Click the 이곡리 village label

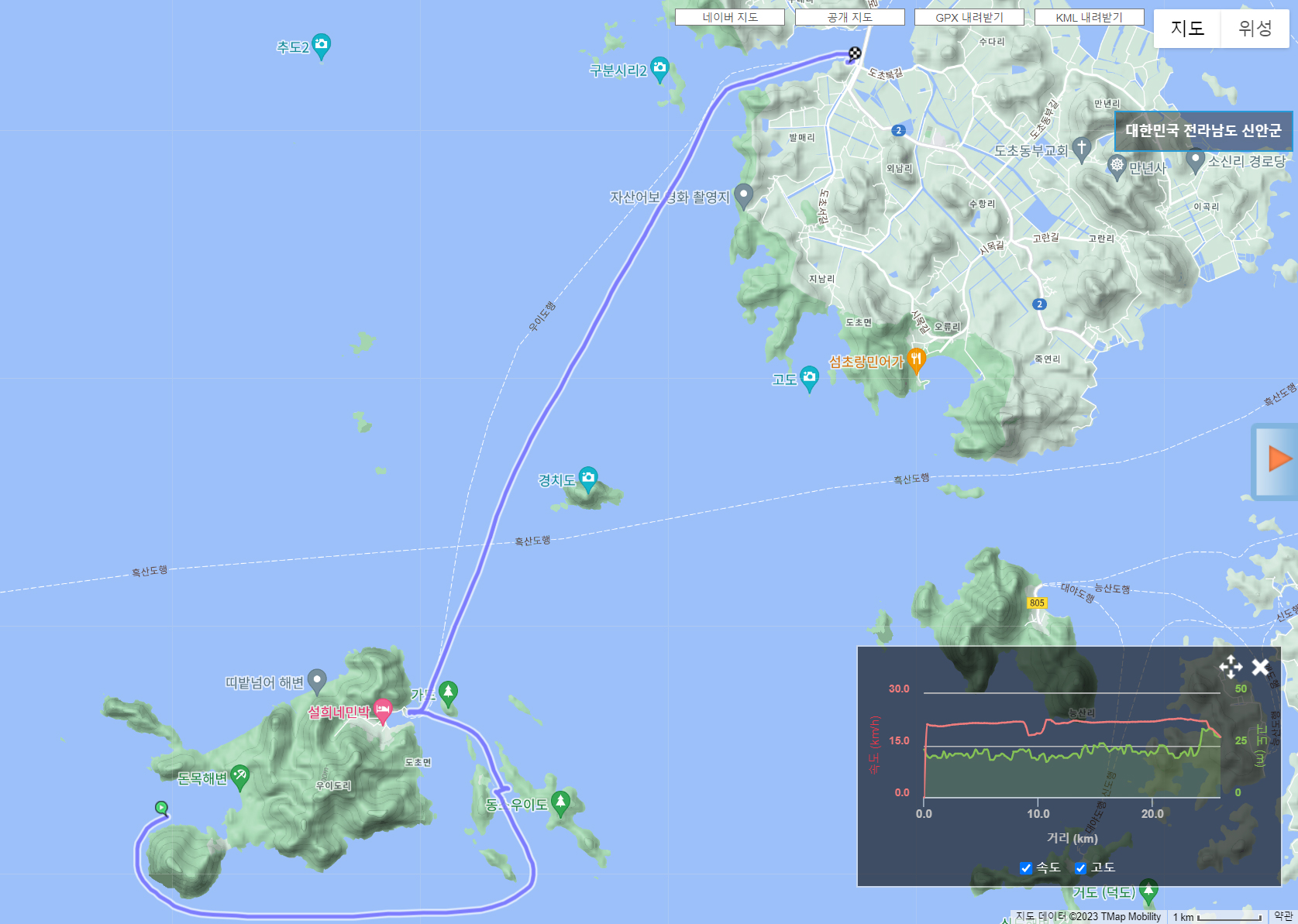tap(1206, 207)
